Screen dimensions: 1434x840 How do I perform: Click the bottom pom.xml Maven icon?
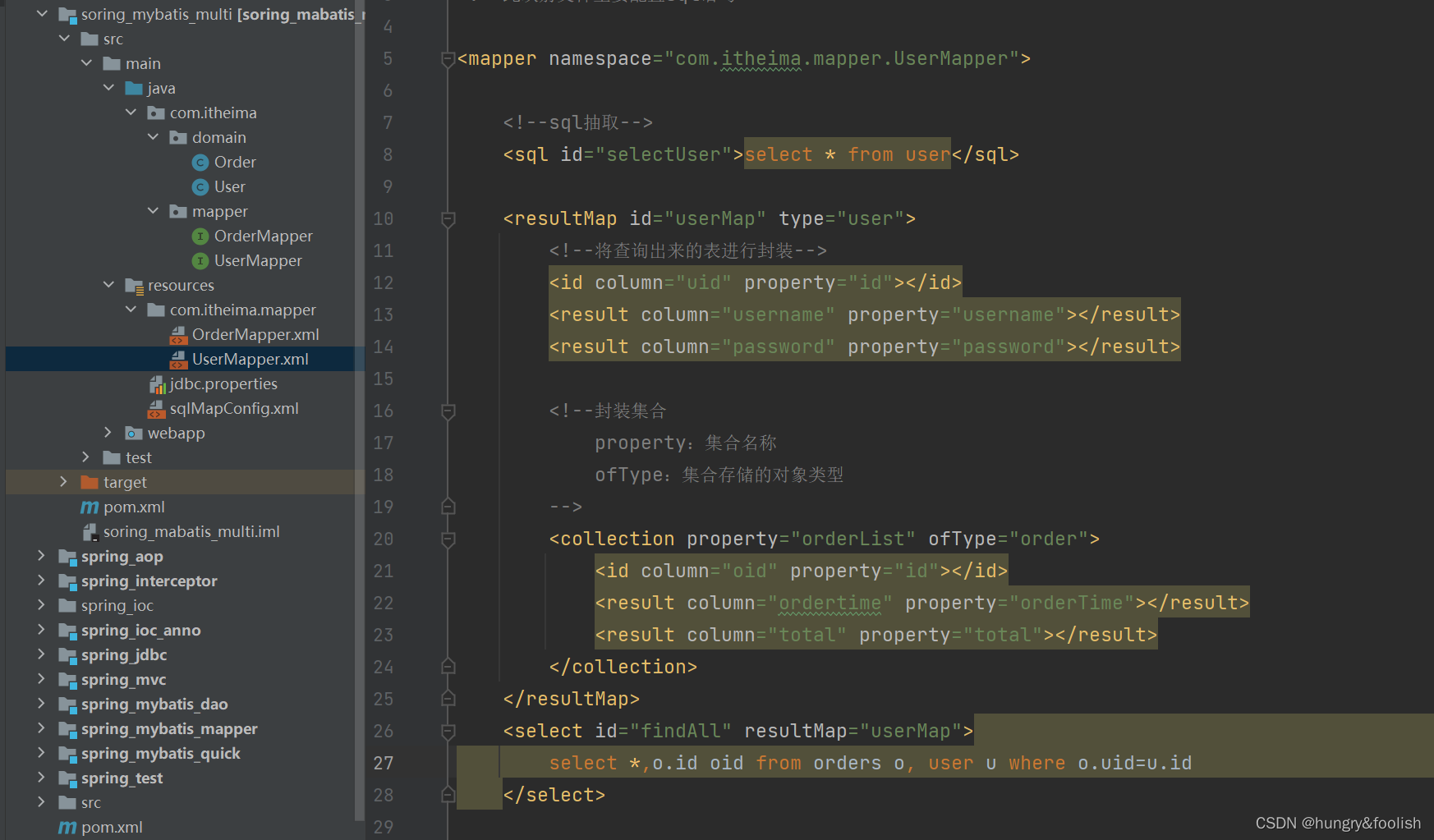67,828
